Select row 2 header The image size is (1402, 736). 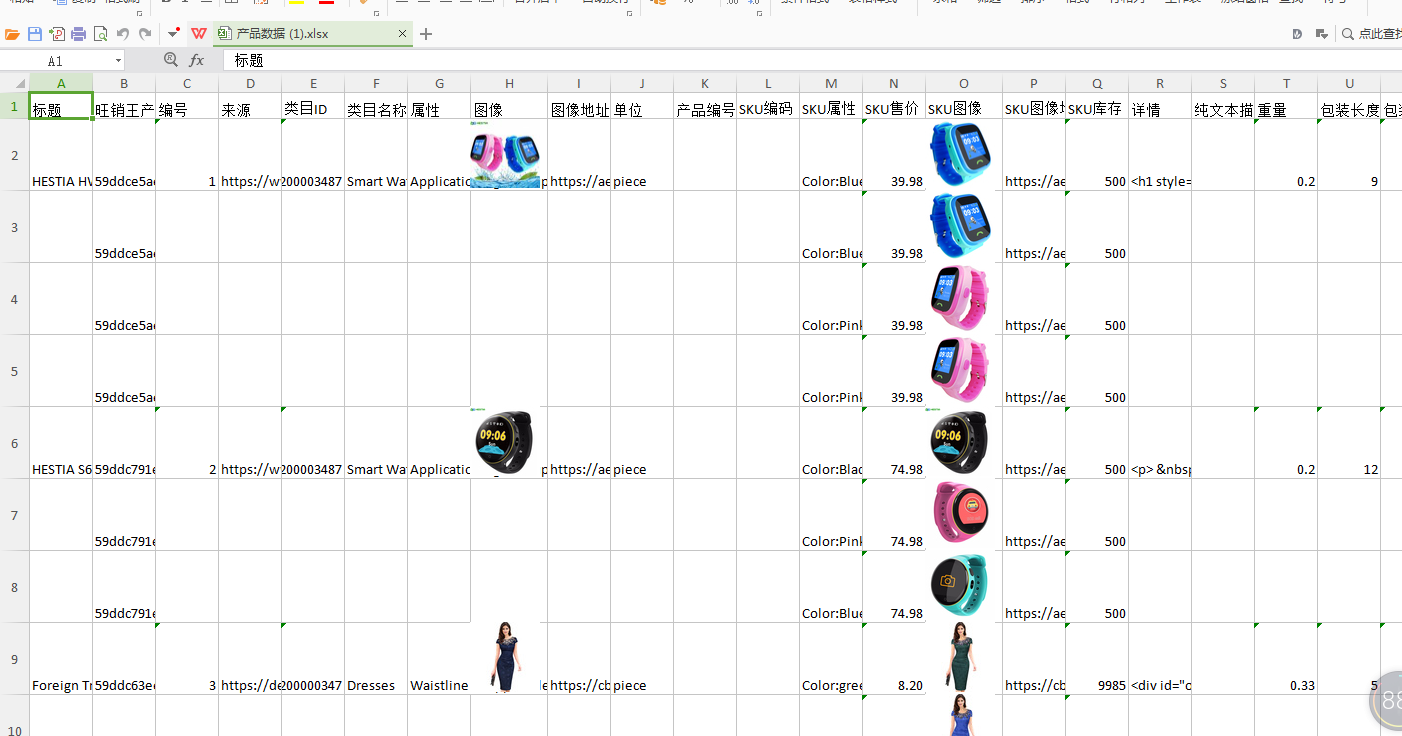pos(14,155)
